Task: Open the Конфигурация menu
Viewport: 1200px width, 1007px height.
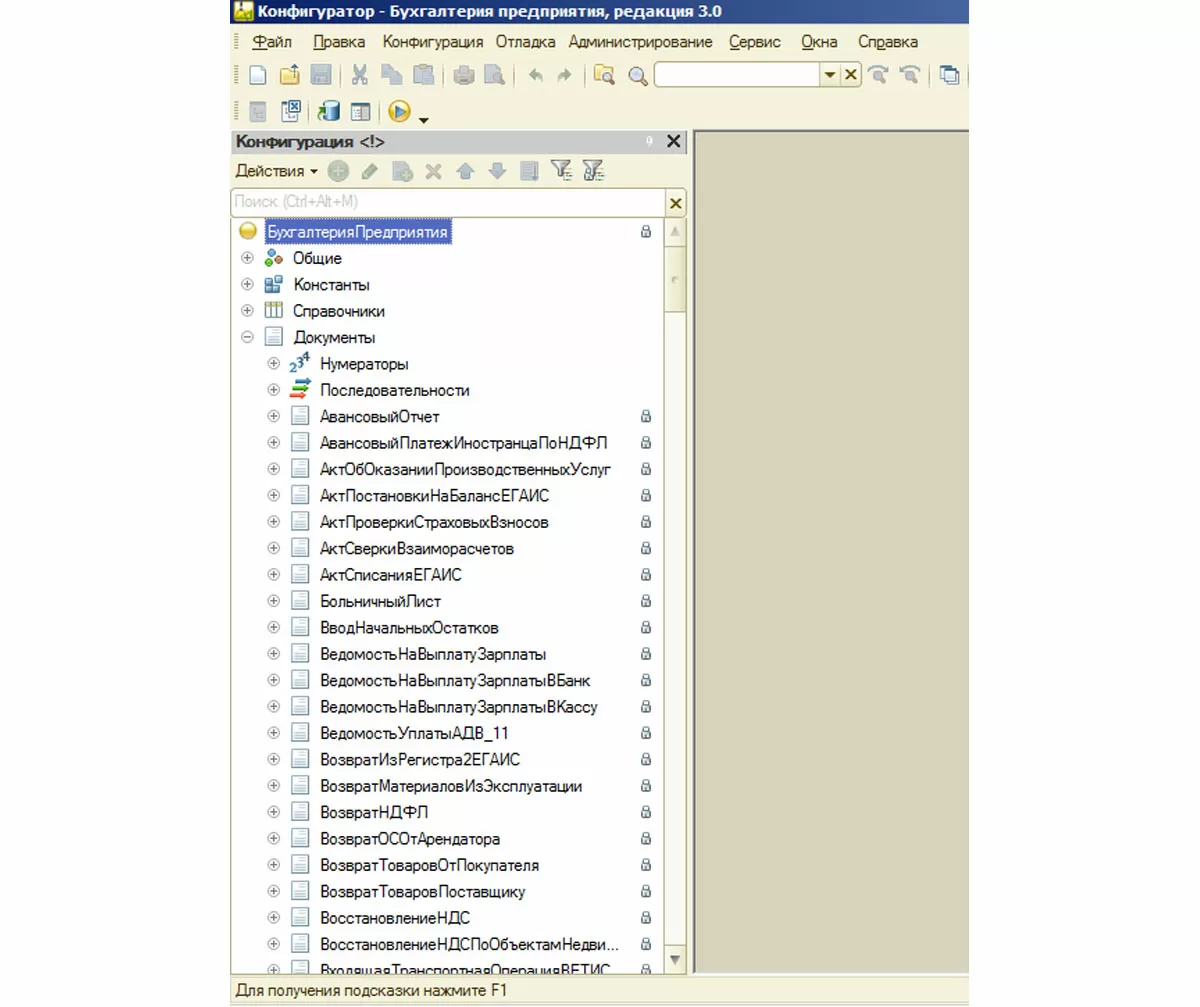Action: pyautogui.click(x=433, y=42)
